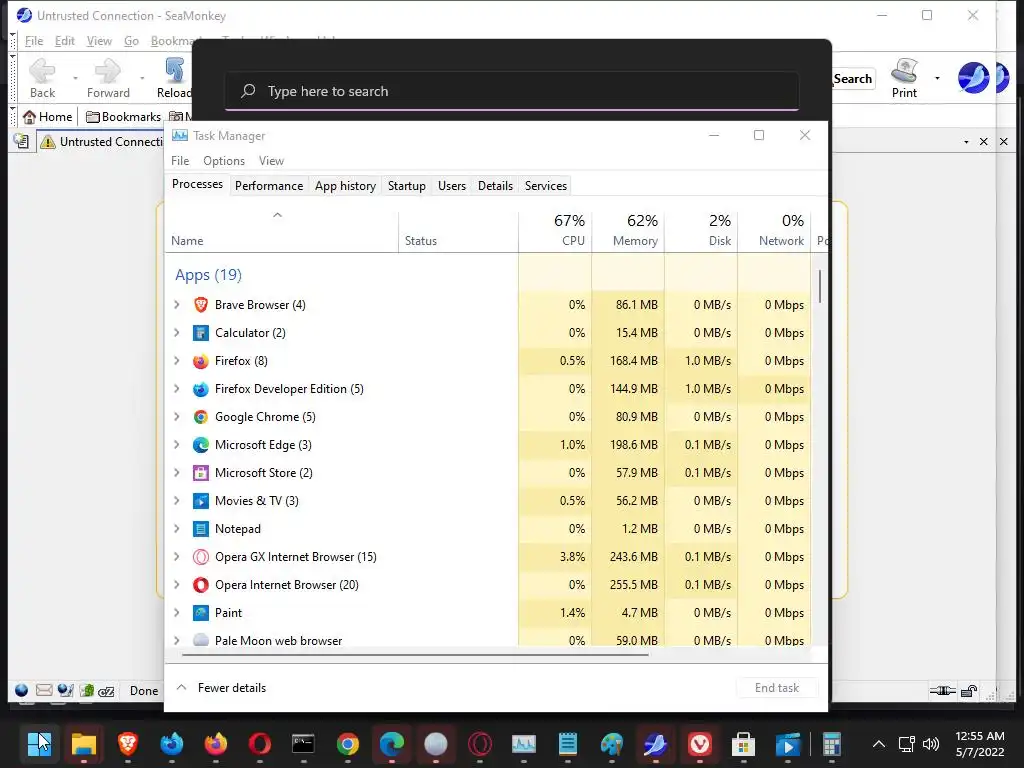Click Home in SeaMonkey's bookmarks bar
Viewport: 1024px width, 768px height.
click(x=48, y=117)
